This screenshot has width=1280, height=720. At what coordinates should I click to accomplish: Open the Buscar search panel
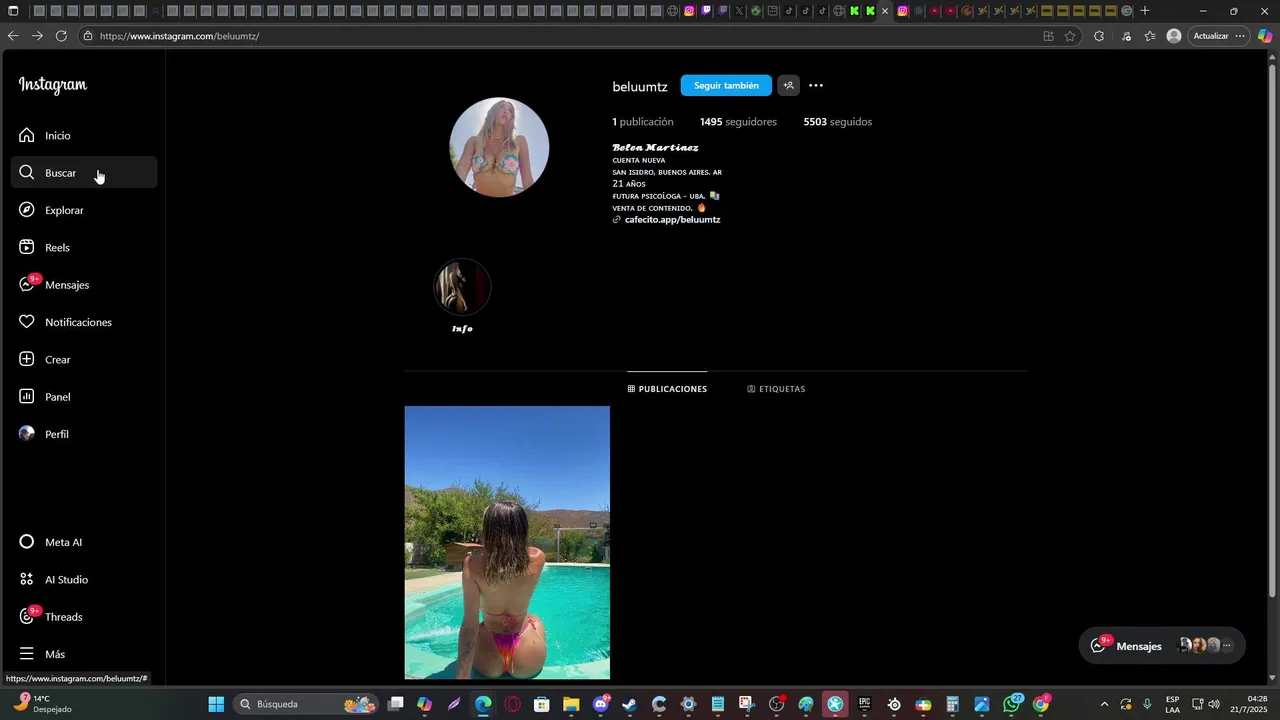tap(84, 172)
